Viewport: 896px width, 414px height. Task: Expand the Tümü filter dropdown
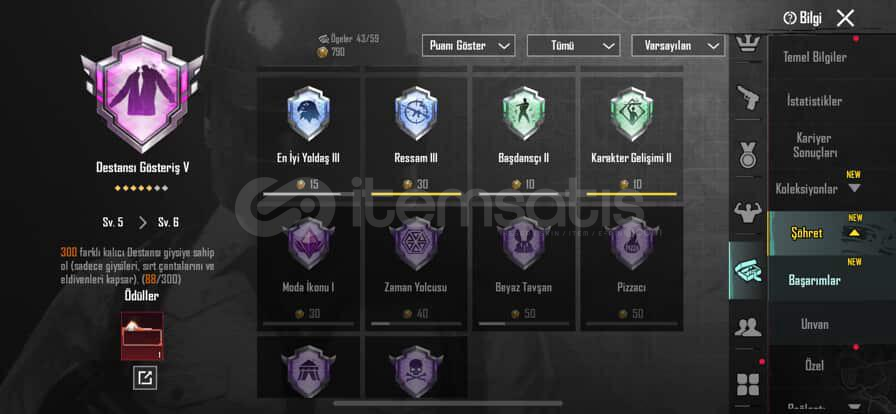coord(573,46)
